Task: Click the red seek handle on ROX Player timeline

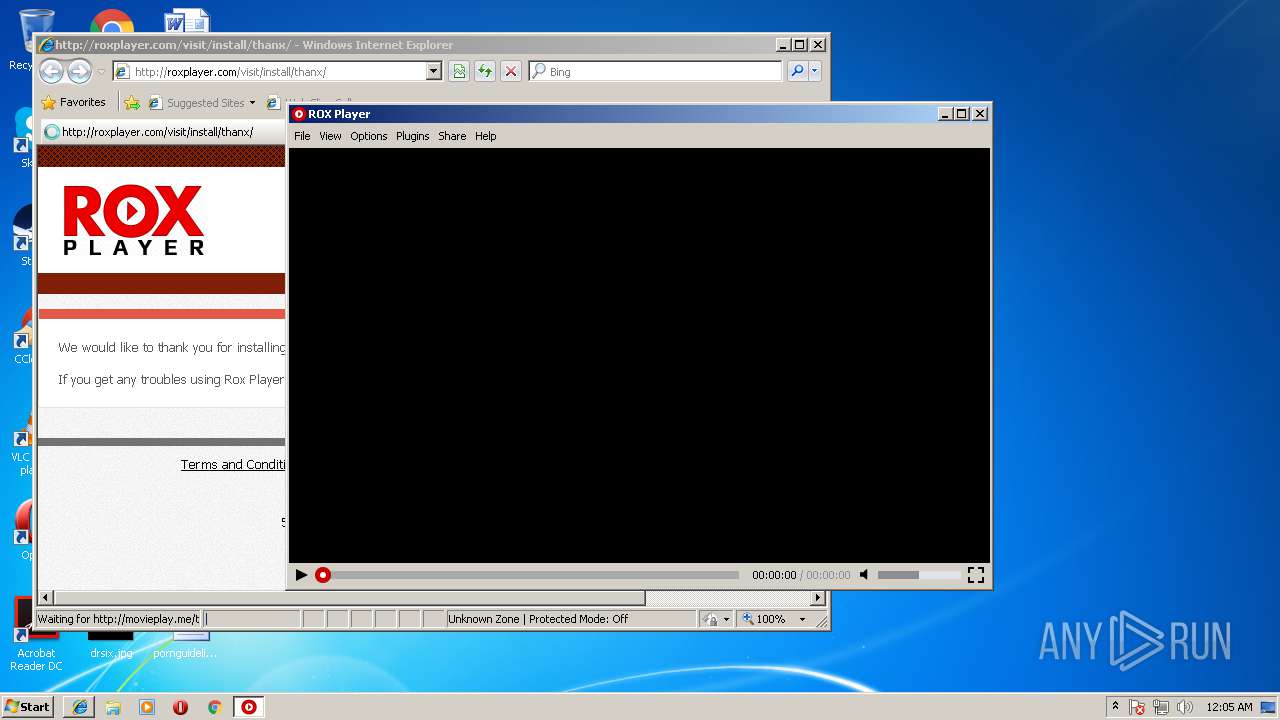Action: coord(323,575)
